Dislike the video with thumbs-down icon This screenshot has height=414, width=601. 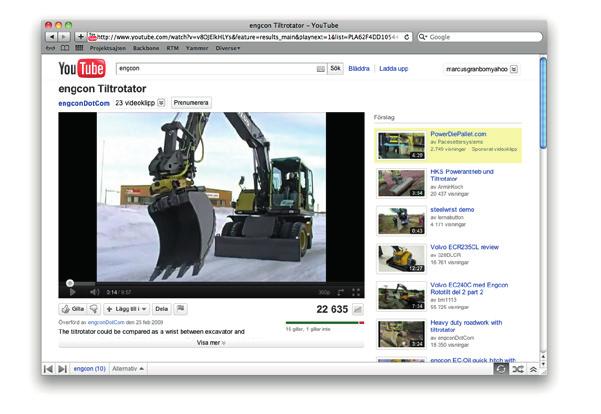tap(94, 309)
